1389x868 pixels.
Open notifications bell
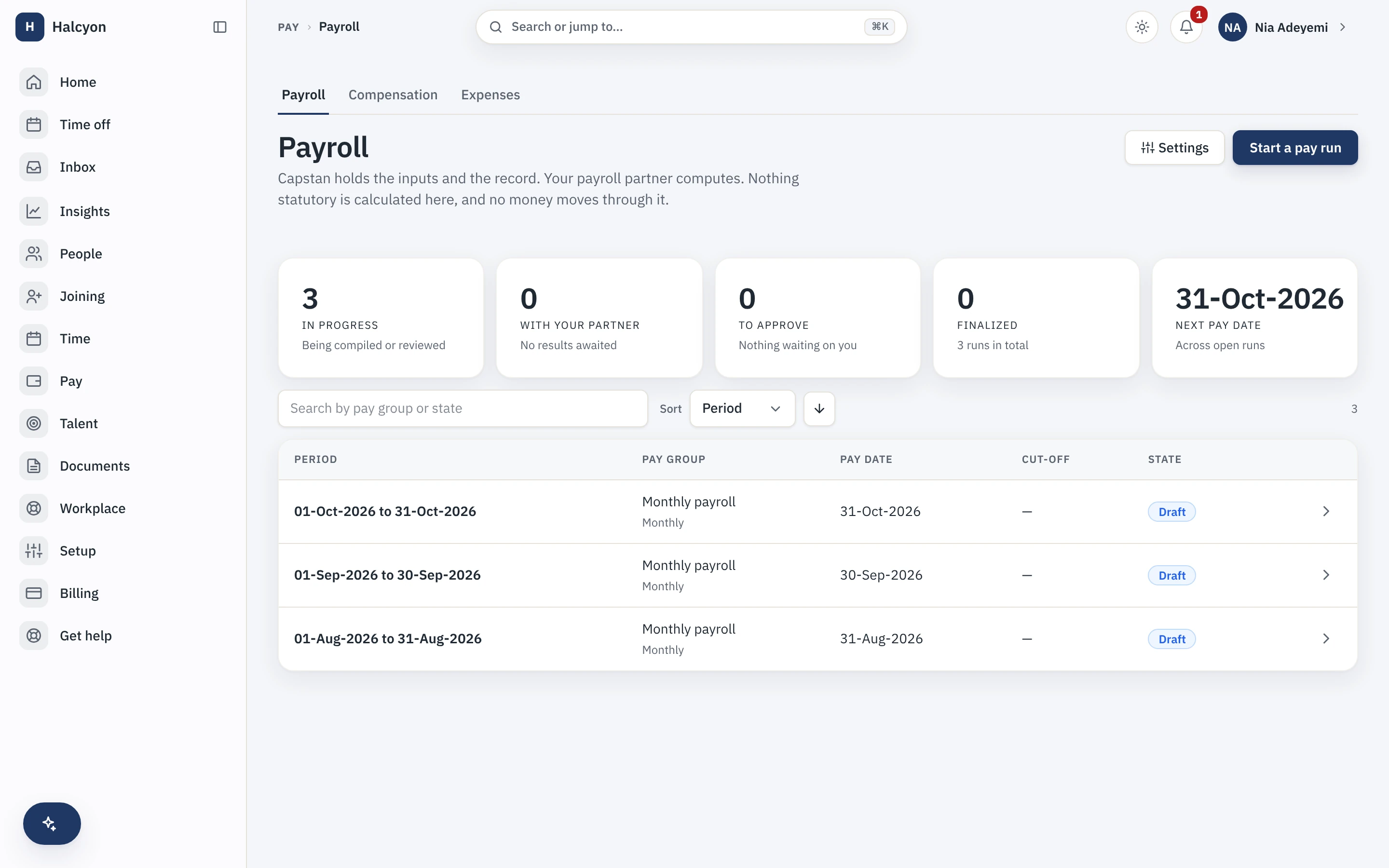[1186, 27]
